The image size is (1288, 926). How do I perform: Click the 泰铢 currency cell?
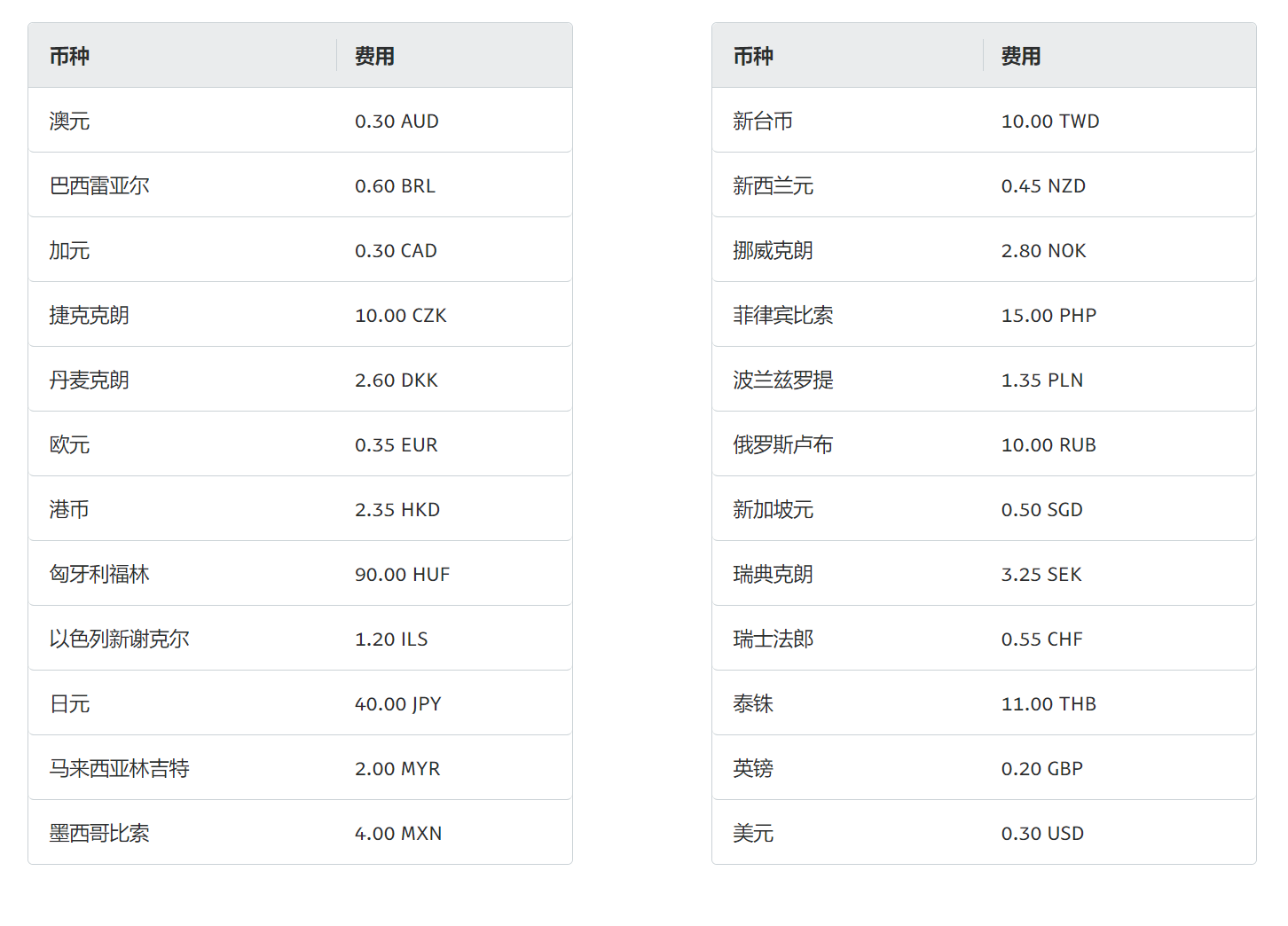753,703
